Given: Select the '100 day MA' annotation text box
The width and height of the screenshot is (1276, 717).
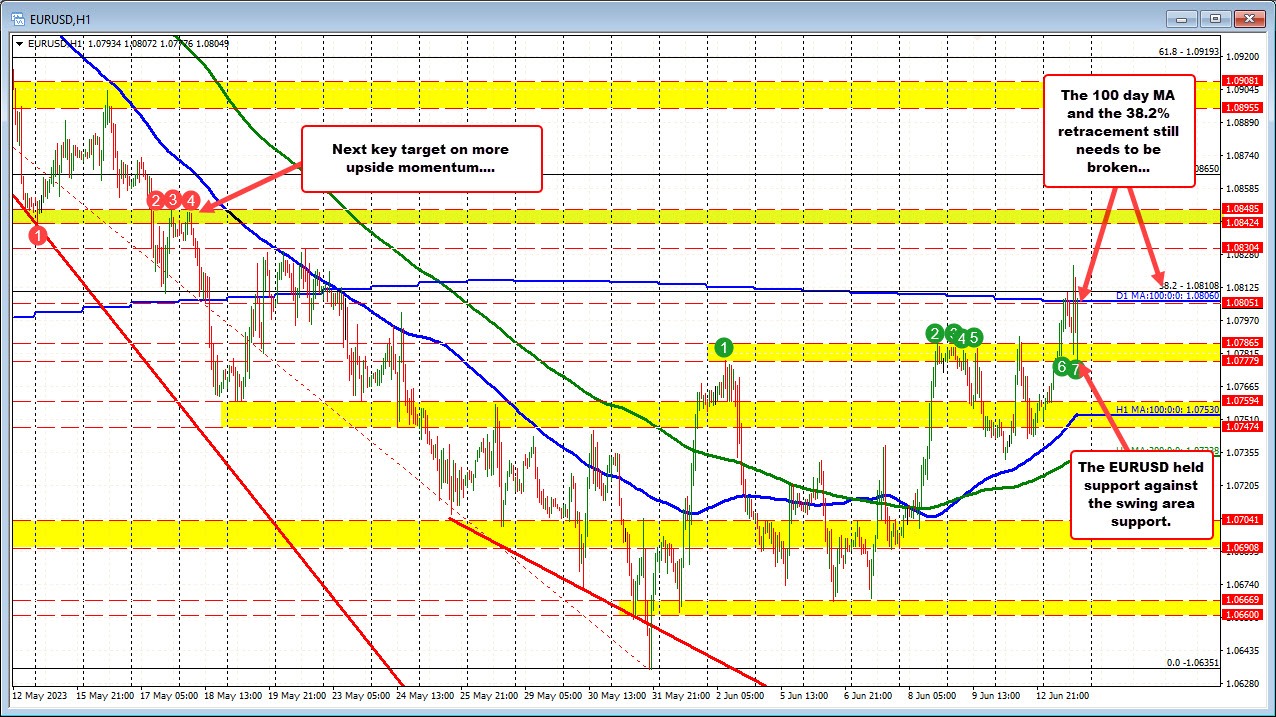Looking at the screenshot, I should point(1119,130).
